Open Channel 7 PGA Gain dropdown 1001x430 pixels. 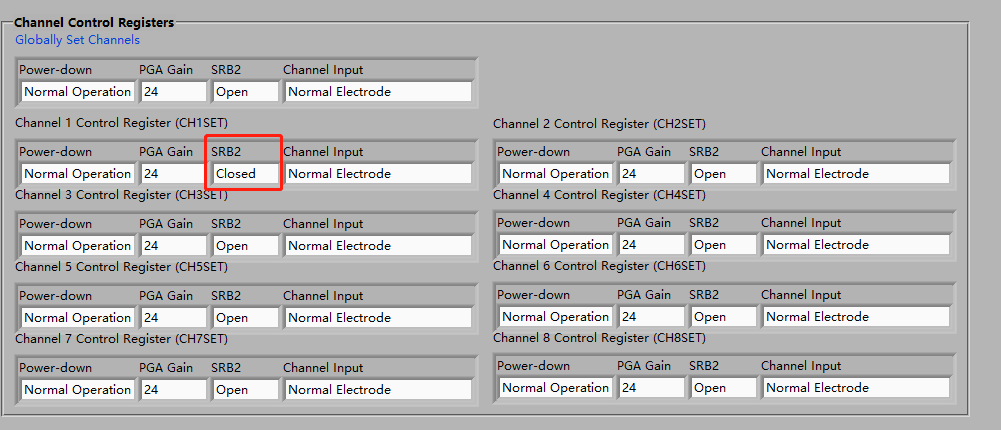click(x=172, y=390)
